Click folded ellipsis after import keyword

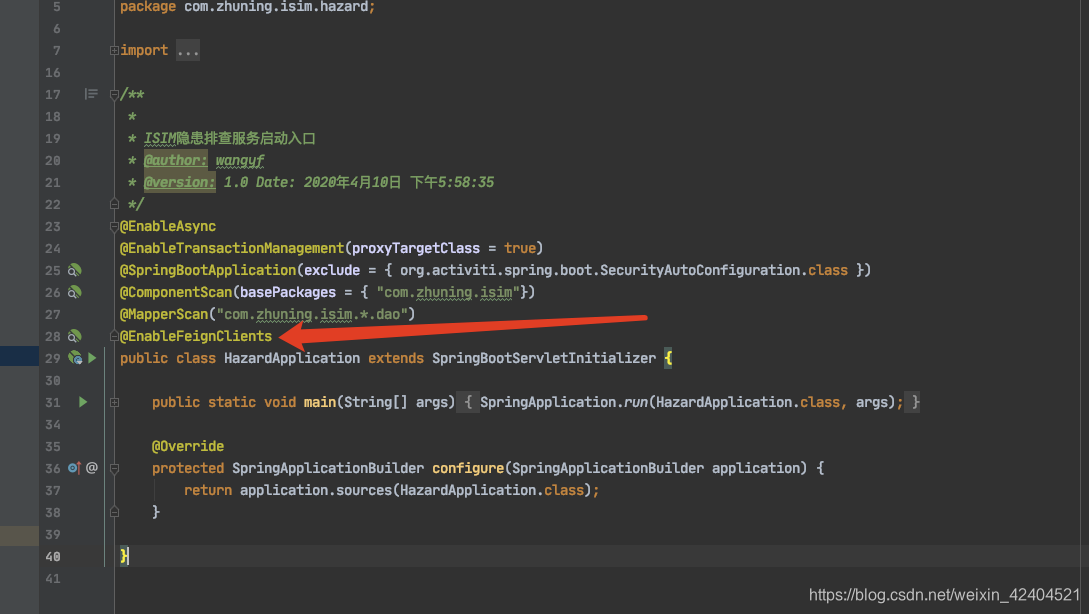pos(188,51)
